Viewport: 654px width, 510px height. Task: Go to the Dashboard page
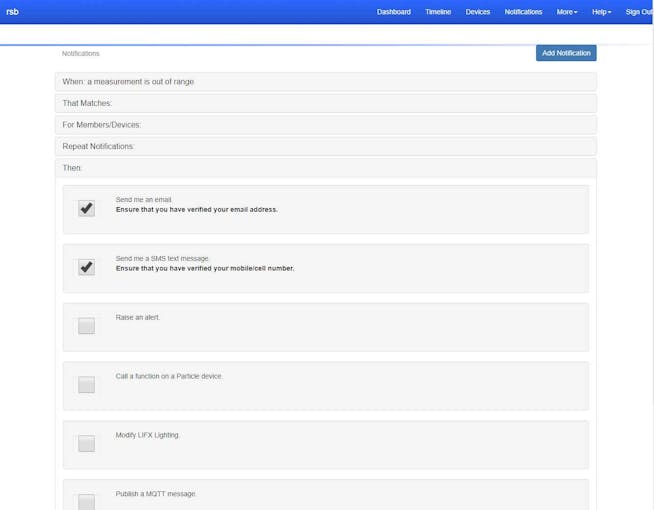tap(394, 12)
